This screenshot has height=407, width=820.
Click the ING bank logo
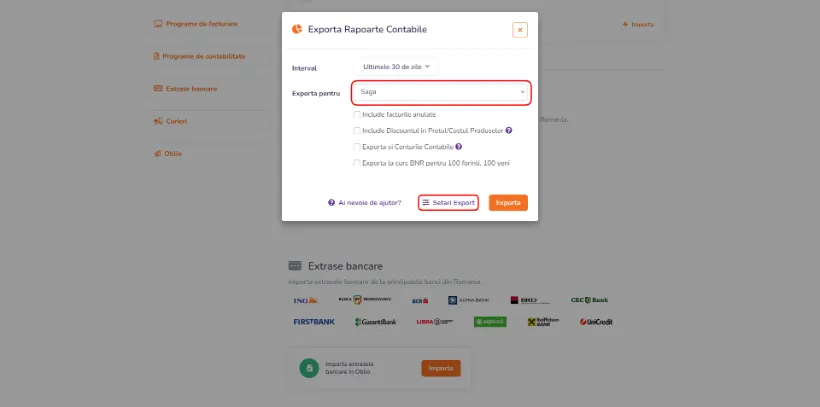[x=306, y=300]
